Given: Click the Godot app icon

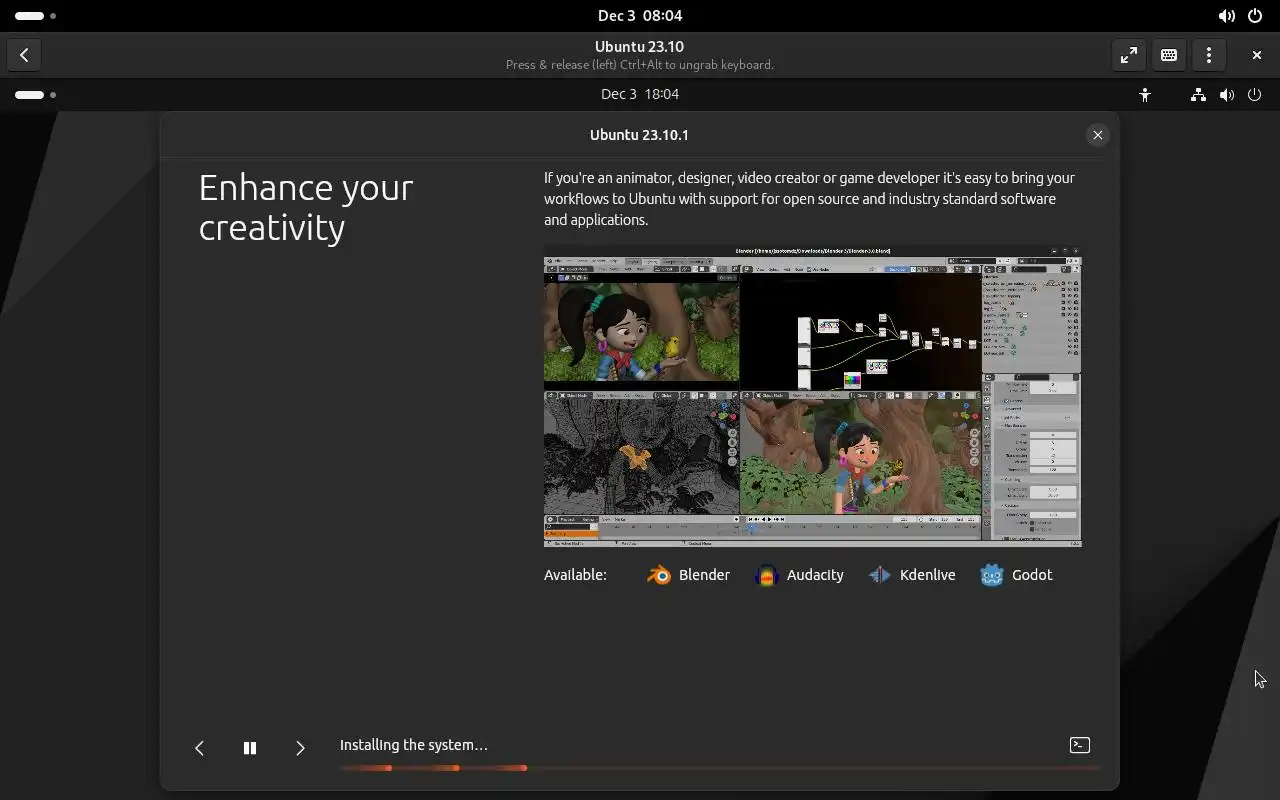Looking at the screenshot, I should [992, 575].
